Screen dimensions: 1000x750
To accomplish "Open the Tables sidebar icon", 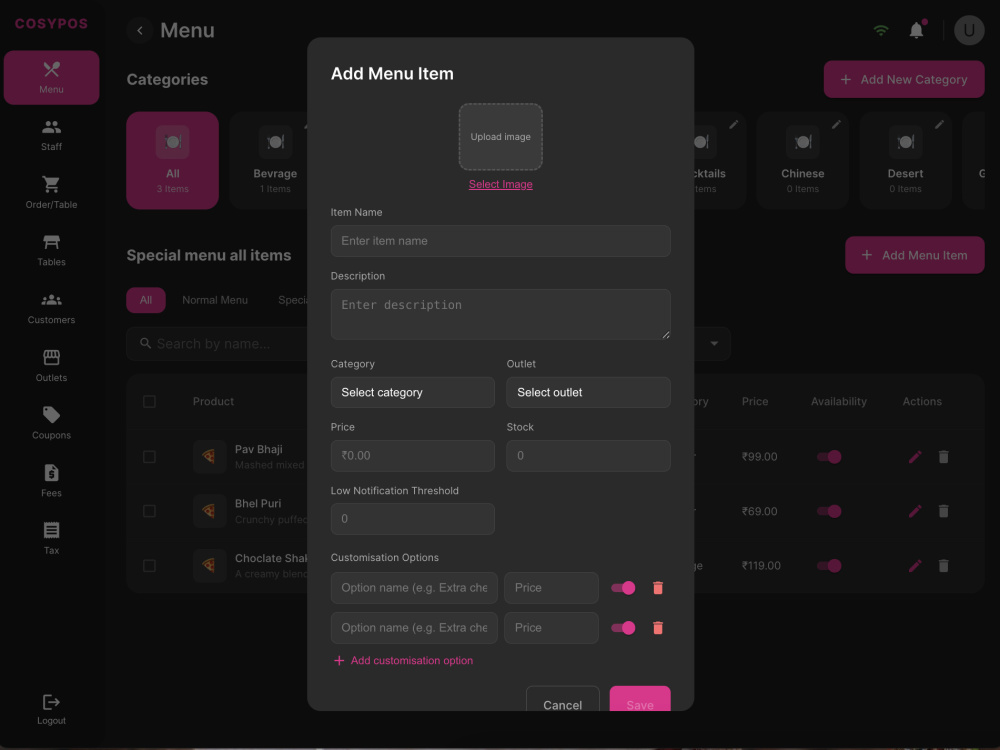I will (x=51, y=242).
